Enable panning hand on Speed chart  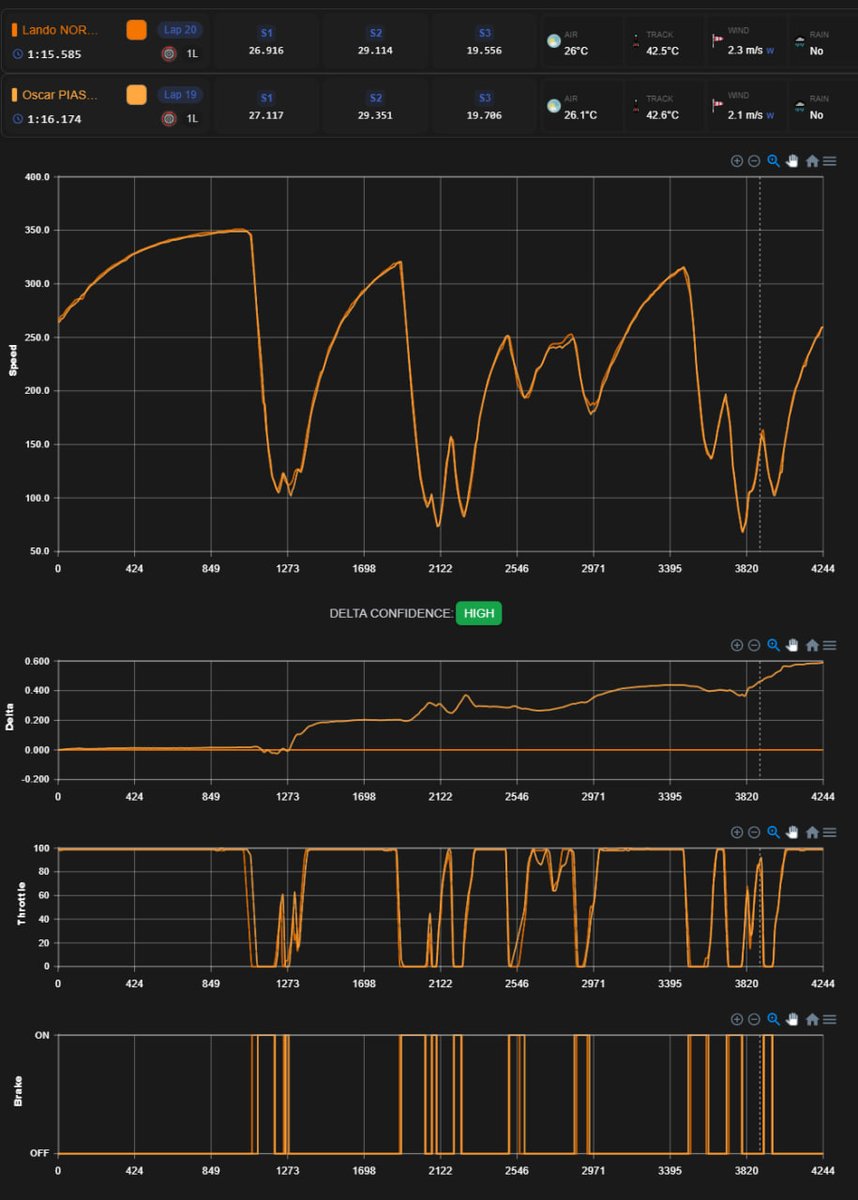pos(792,161)
